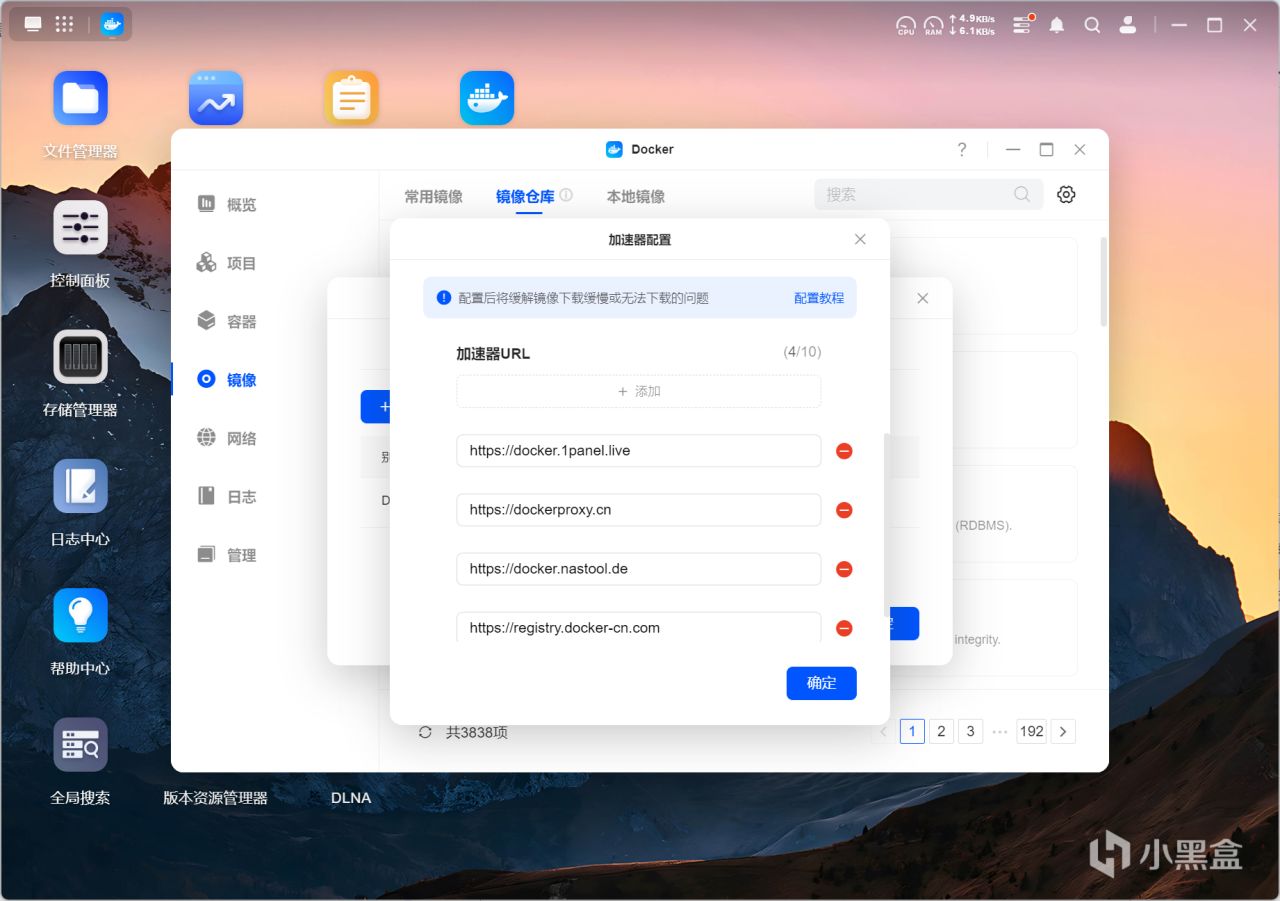Click the show desktop icon in top bar
Screen dimensions: 1280x901
33,24
